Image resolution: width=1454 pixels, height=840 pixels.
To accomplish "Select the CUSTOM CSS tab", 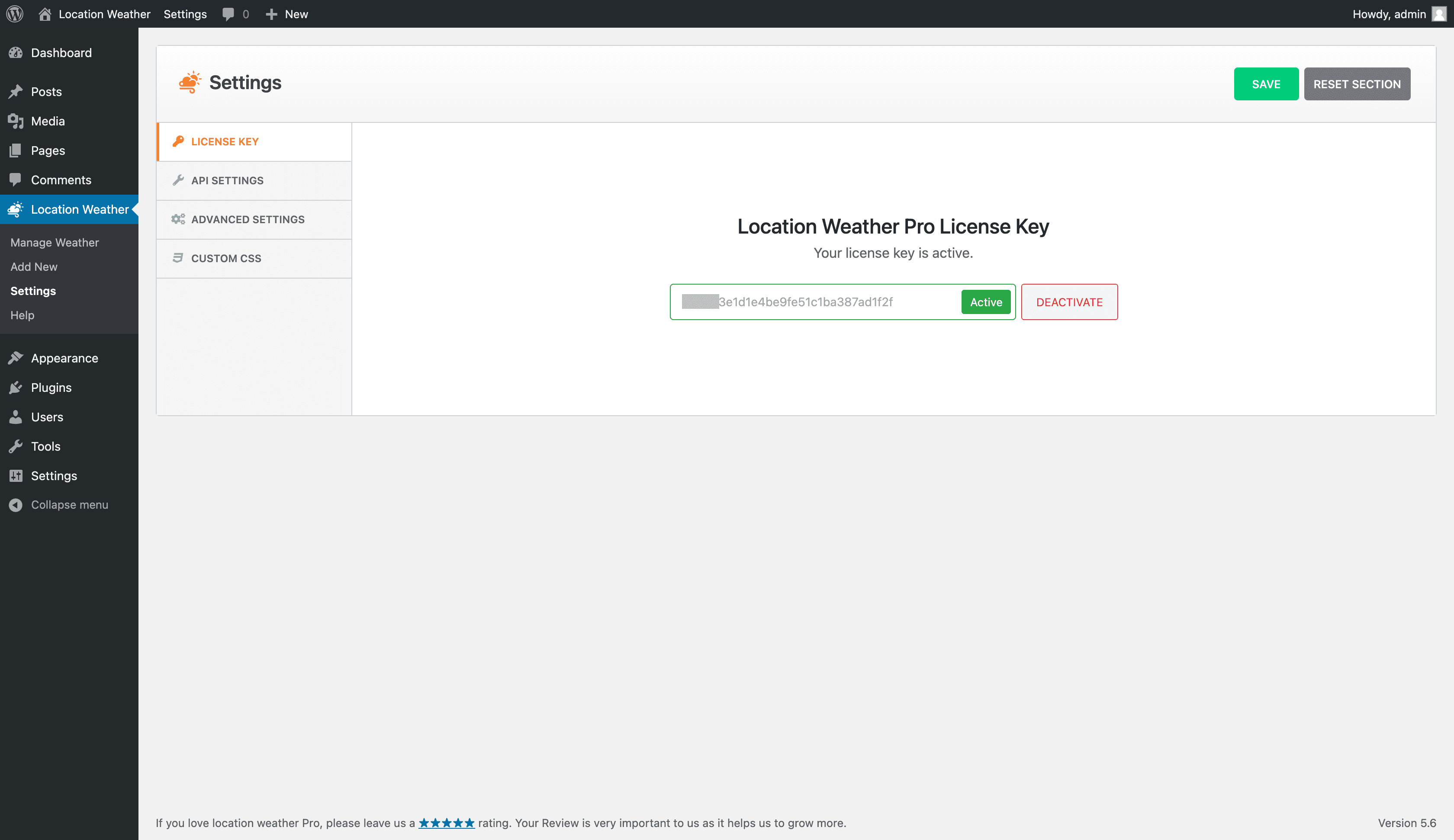I will click(x=254, y=259).
